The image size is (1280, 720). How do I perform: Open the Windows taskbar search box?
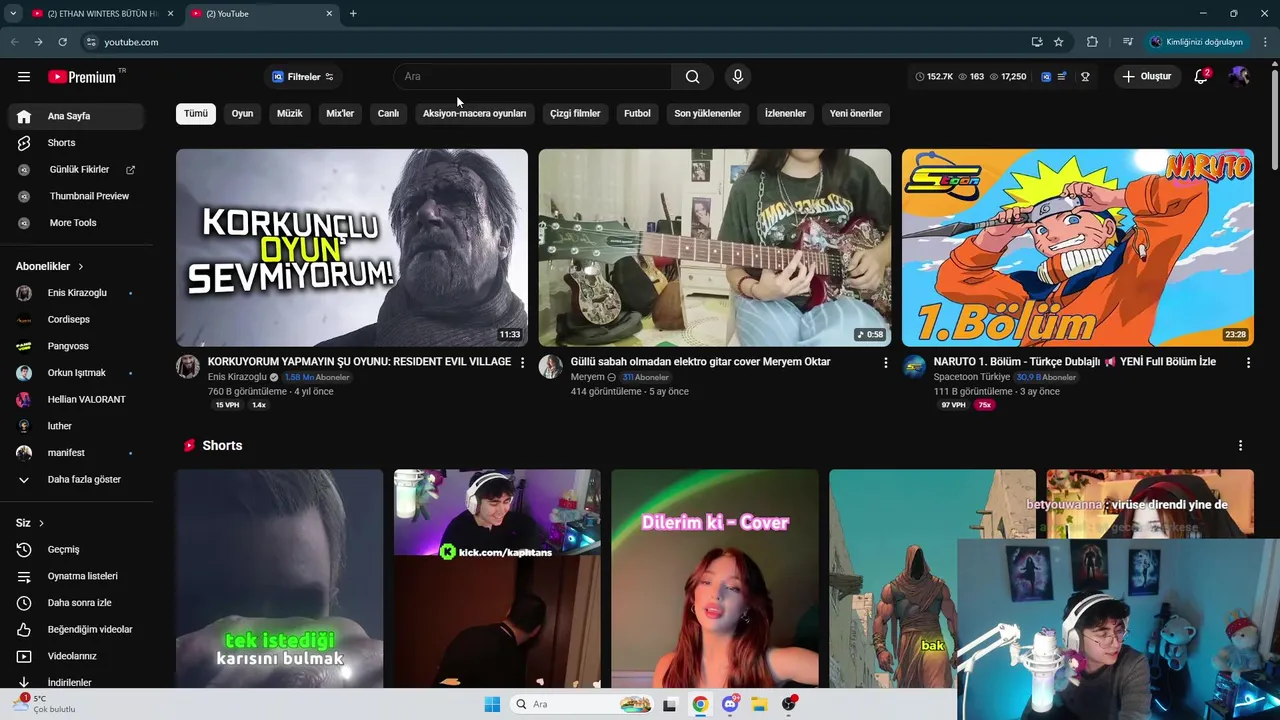(x=582, y=704)
